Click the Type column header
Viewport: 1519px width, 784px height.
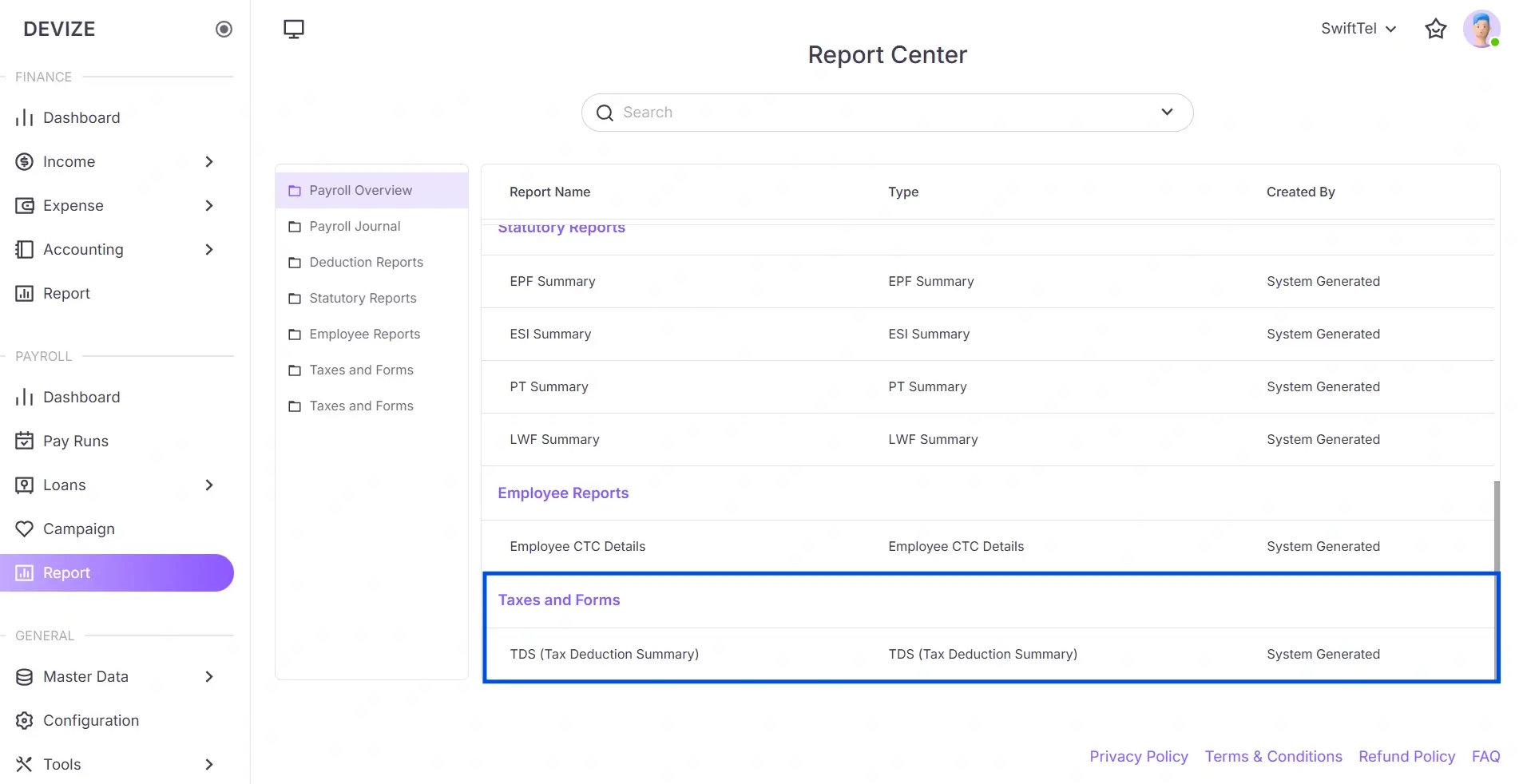pyautogui.click(x=903, y=192)
